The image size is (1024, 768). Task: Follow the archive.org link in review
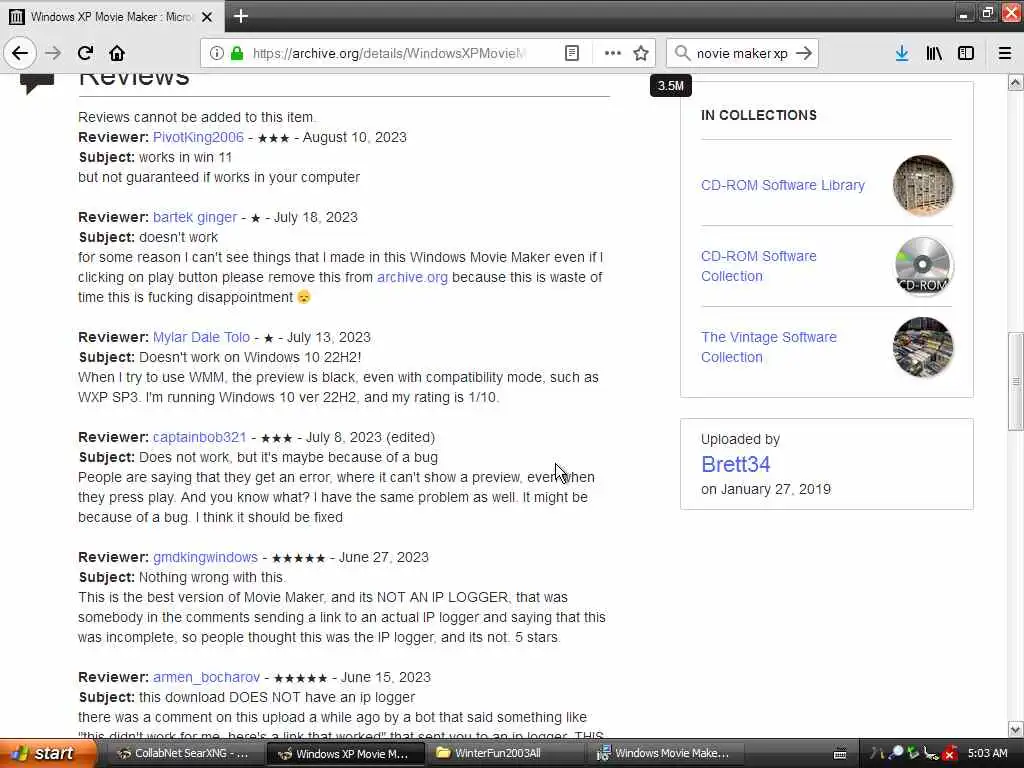pyautogui.click(x=412, y=277)
